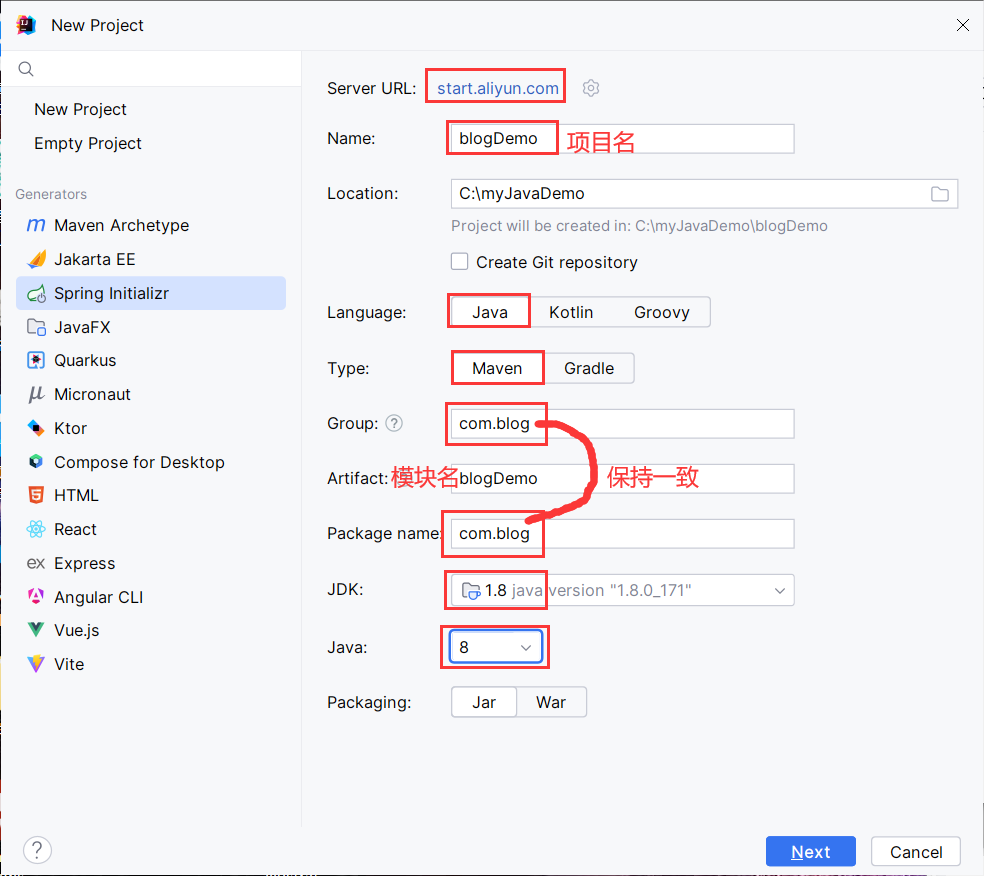Select Vite generator entry
The width and height of the screenshot is (984, 876).
(151, 664)
